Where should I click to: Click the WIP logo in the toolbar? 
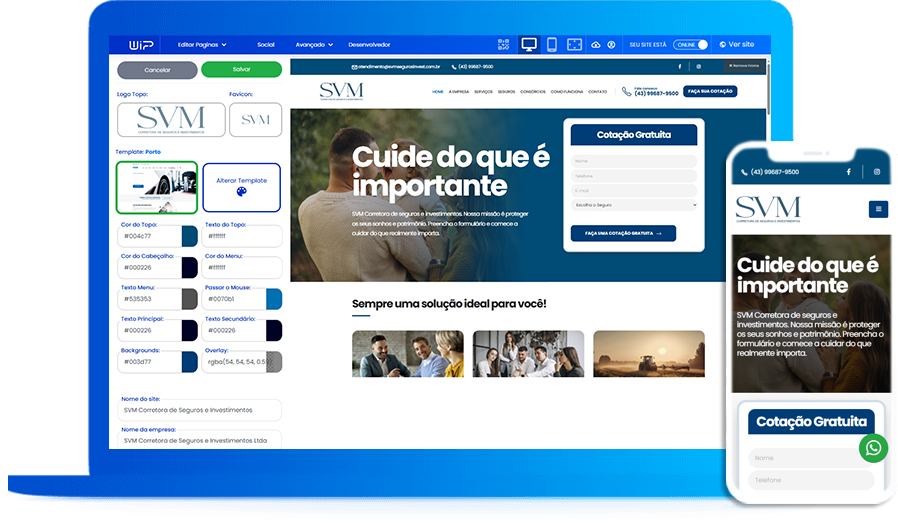[141, 45]
